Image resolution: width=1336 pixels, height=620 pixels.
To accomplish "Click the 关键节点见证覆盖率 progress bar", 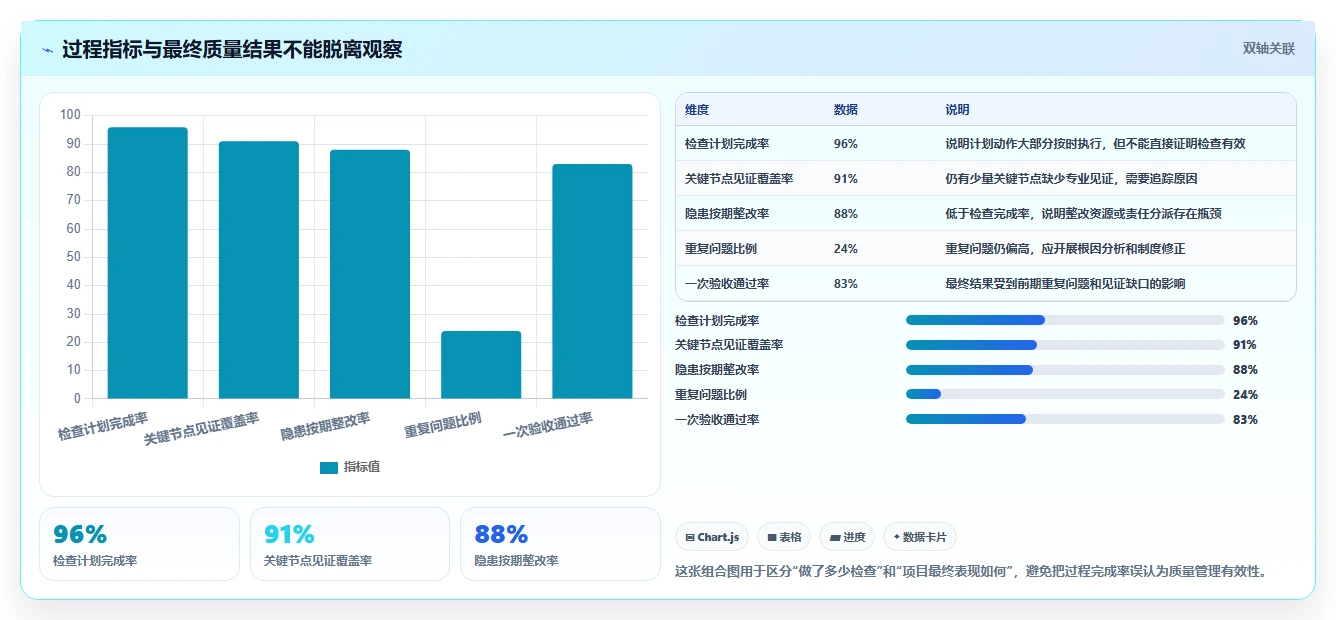I will [x=1065, y=345].
